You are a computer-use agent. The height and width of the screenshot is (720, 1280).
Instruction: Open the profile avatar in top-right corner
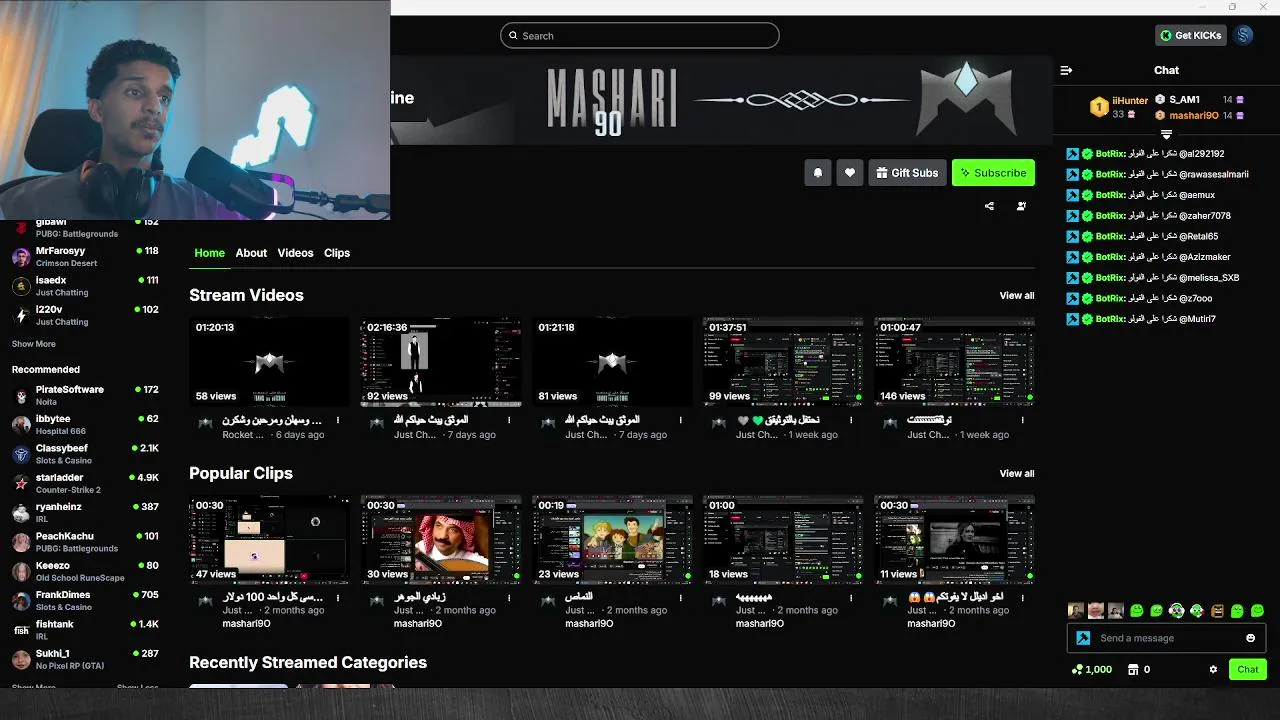tap(1244, 35)
